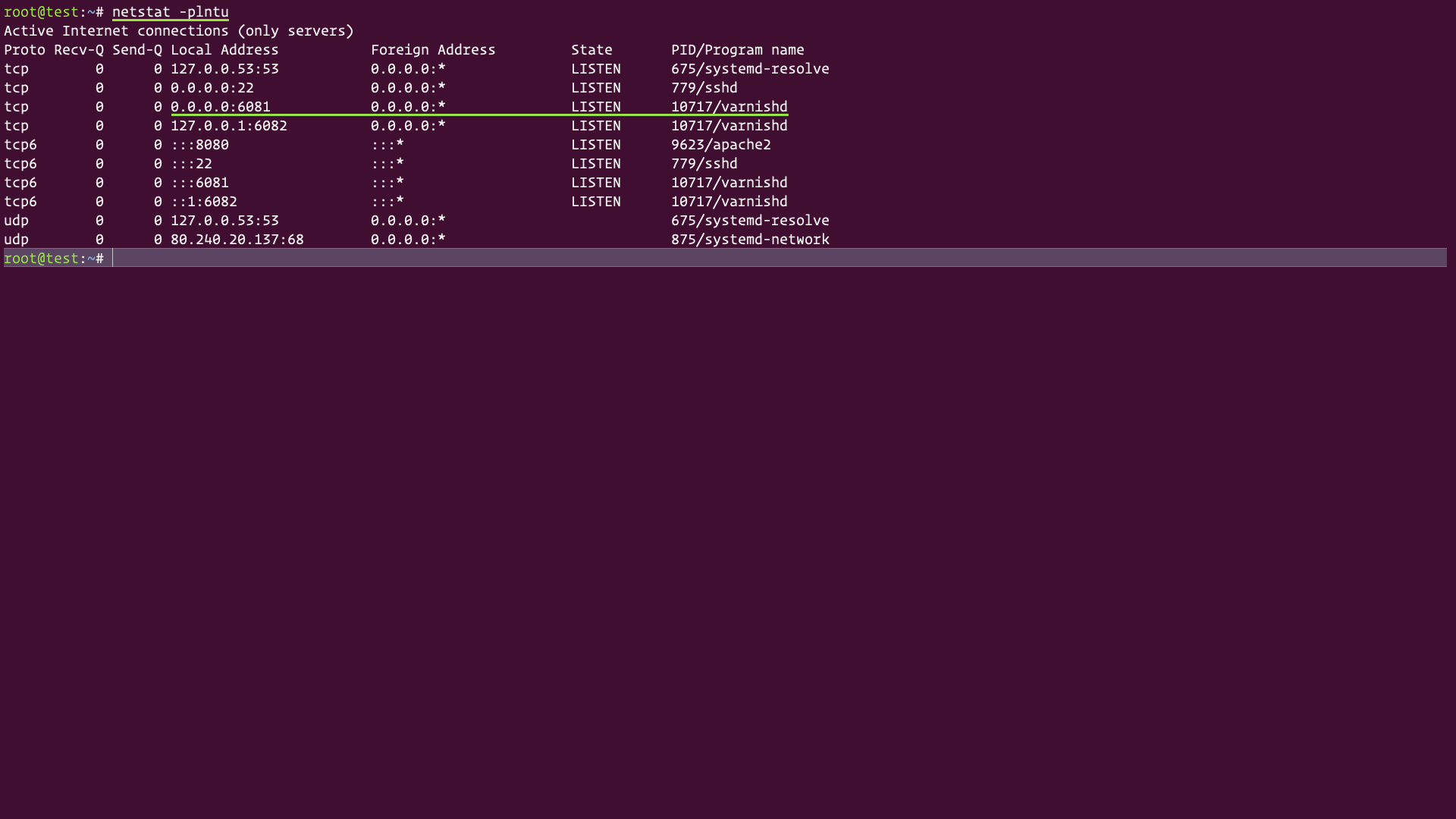Click foreign address :::* in the :::8080 row
This screenshot has width=1456, height=819.
388,145
